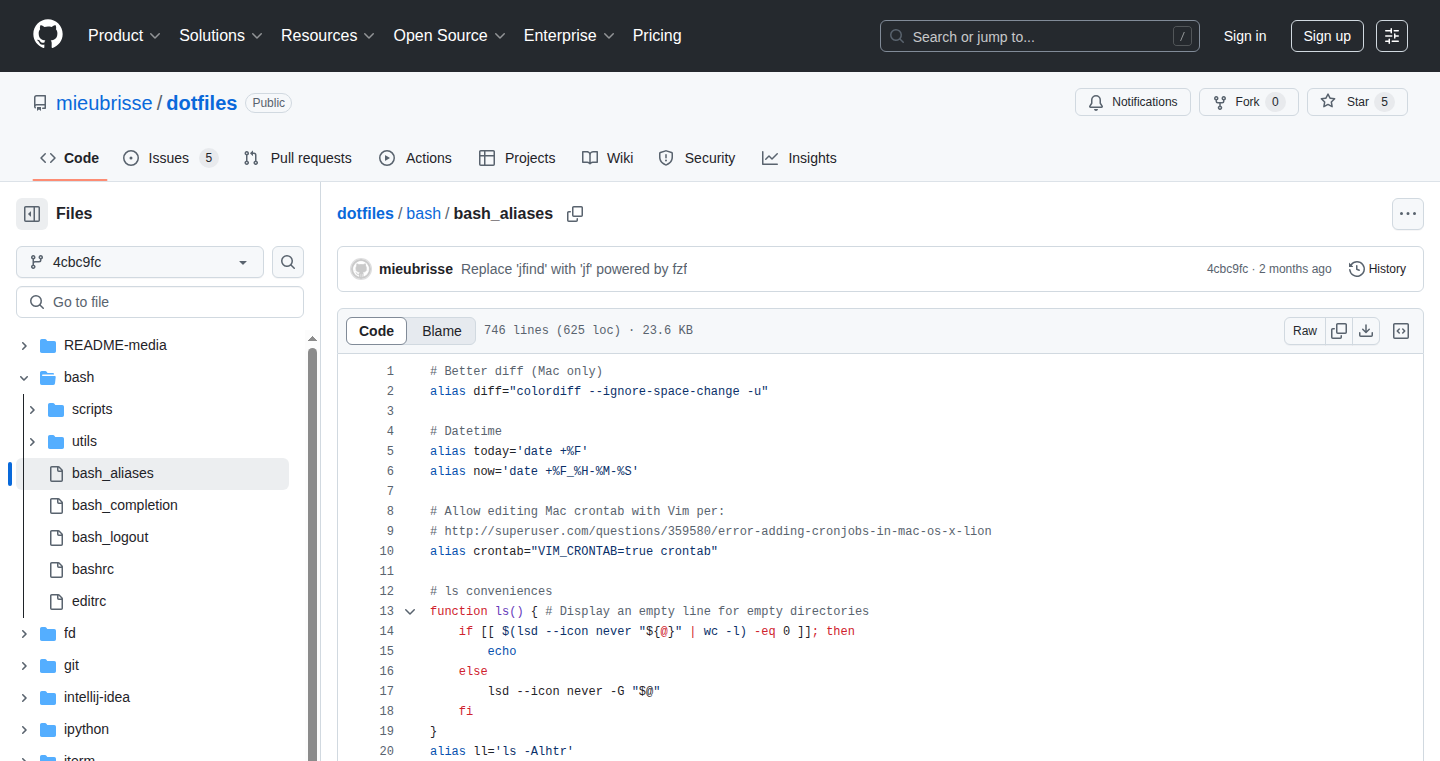Open the symbols panel icon
Image resolution: width=1440 pixels, height=761 pixels.
[x=1401, y=331]
